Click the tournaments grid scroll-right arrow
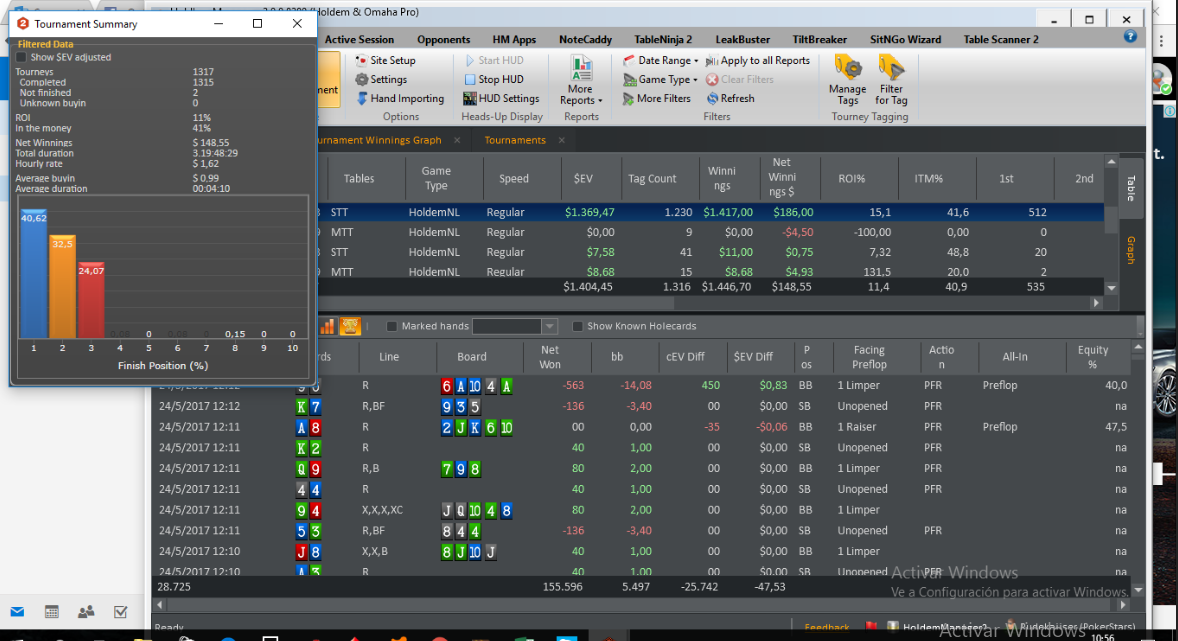The width and height of the screenshot is (1178, 641). point(1096,303)
